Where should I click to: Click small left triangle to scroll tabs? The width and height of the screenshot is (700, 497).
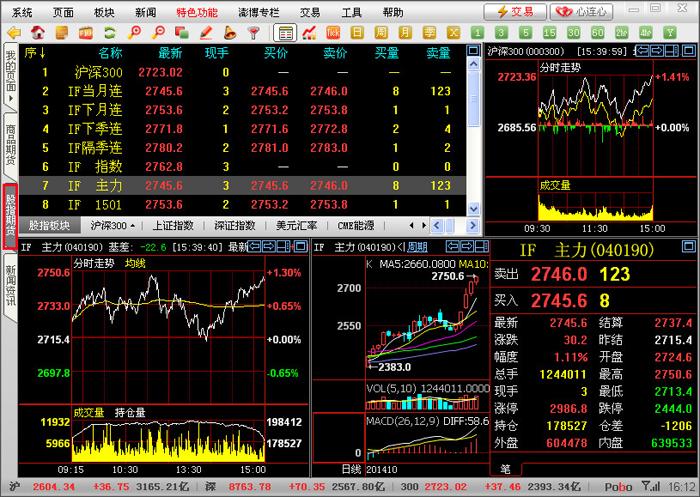coord(412,226)
